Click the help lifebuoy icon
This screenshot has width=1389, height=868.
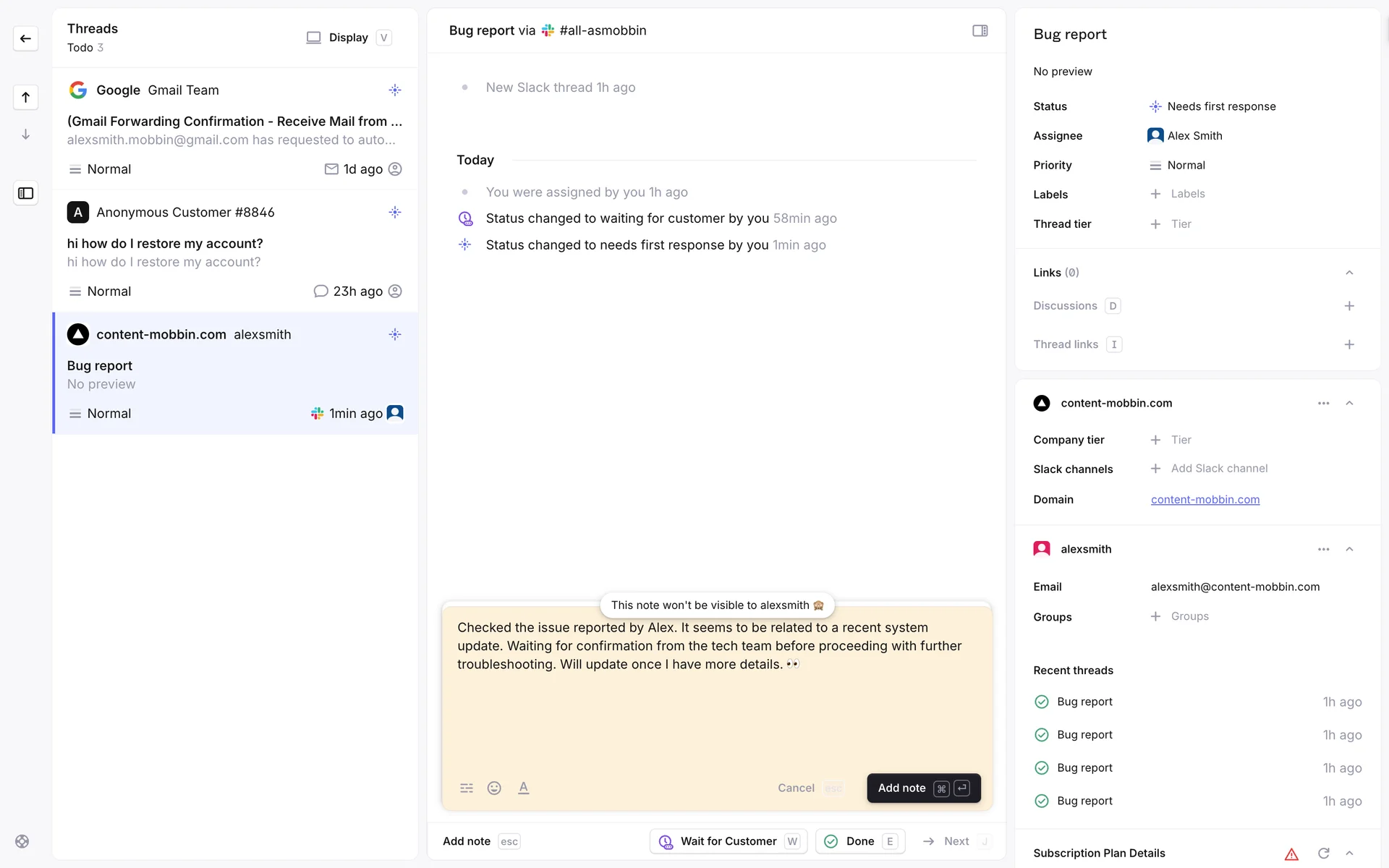(x=22, y=841)
